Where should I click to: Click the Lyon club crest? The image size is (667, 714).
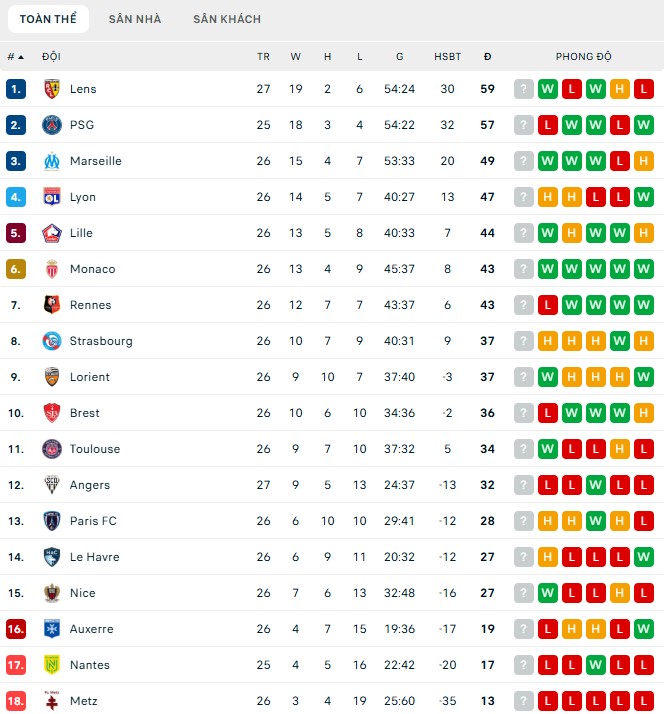click(x=52, y=197)
